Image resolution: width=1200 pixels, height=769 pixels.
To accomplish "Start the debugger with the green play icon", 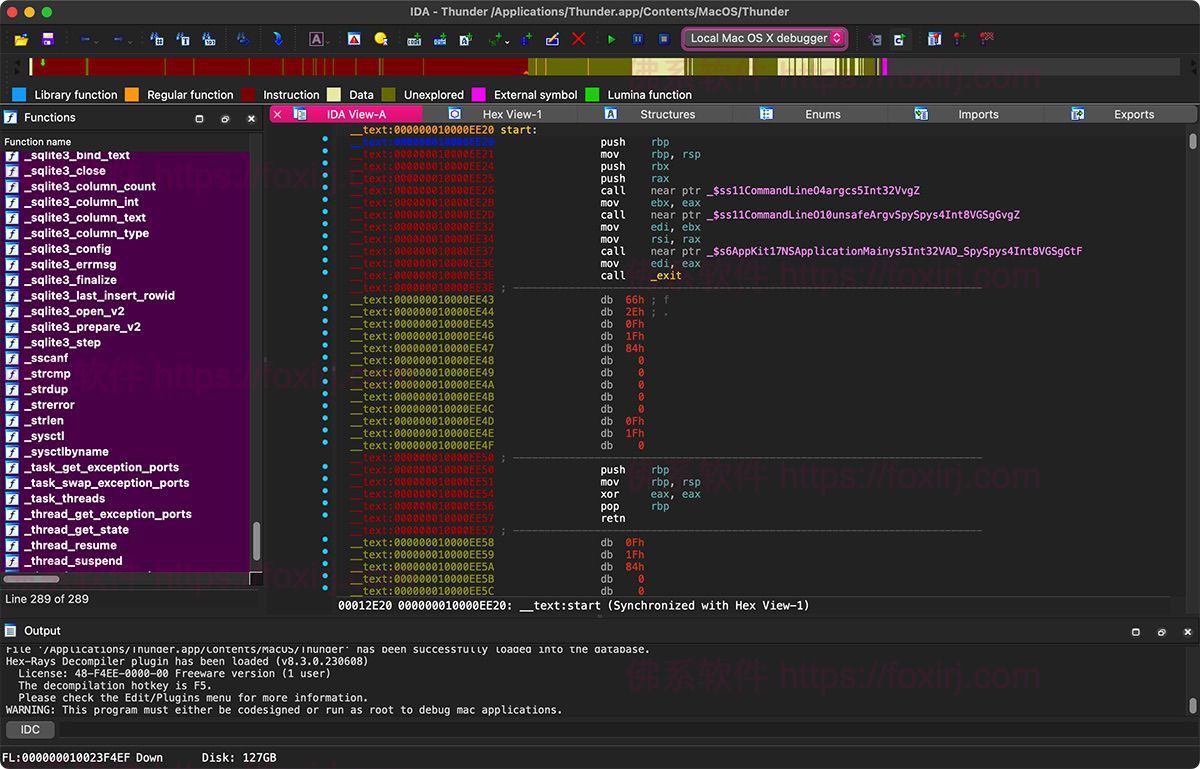I will [612, 39].
